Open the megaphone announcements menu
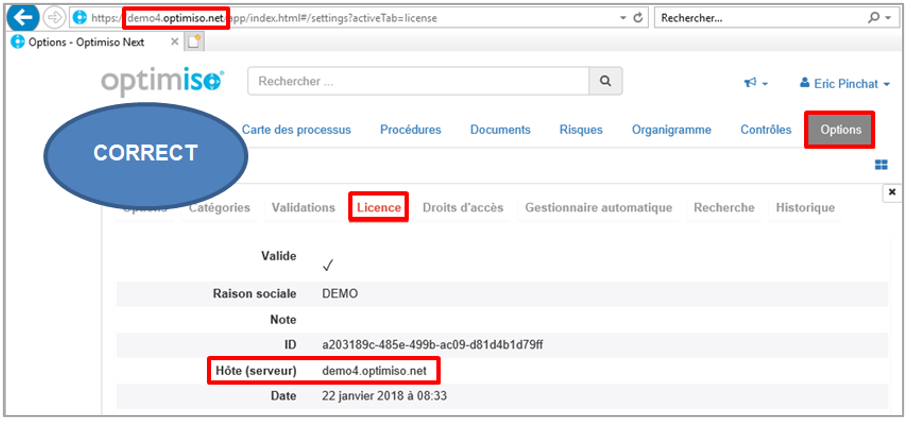Image resolution: width=908 pixels, height=424 pixels. [756, 84]
